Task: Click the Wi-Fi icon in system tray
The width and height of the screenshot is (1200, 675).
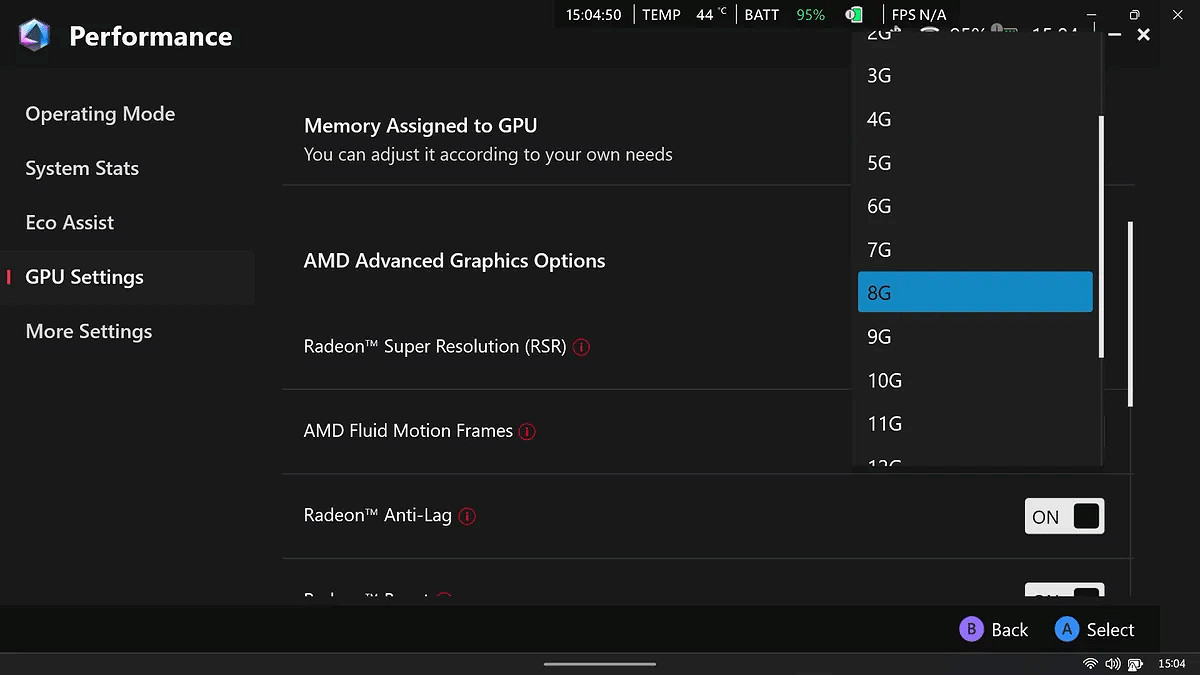Action: pyautogui.click(x=1089, y=663)
